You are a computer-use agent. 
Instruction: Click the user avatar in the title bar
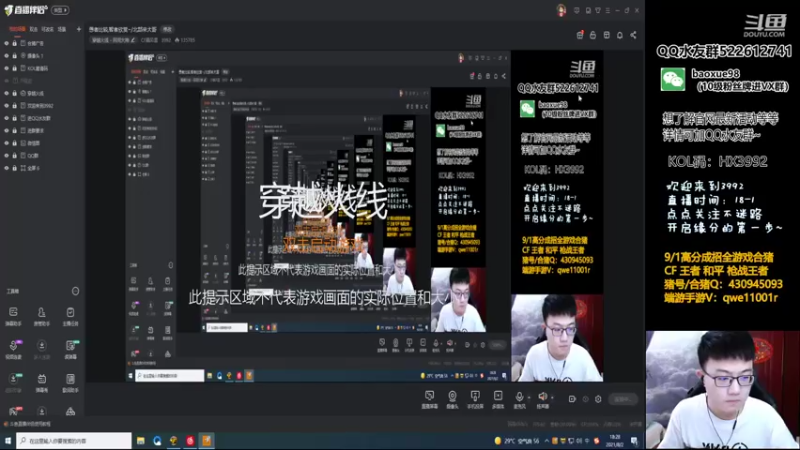click(561, 10)
